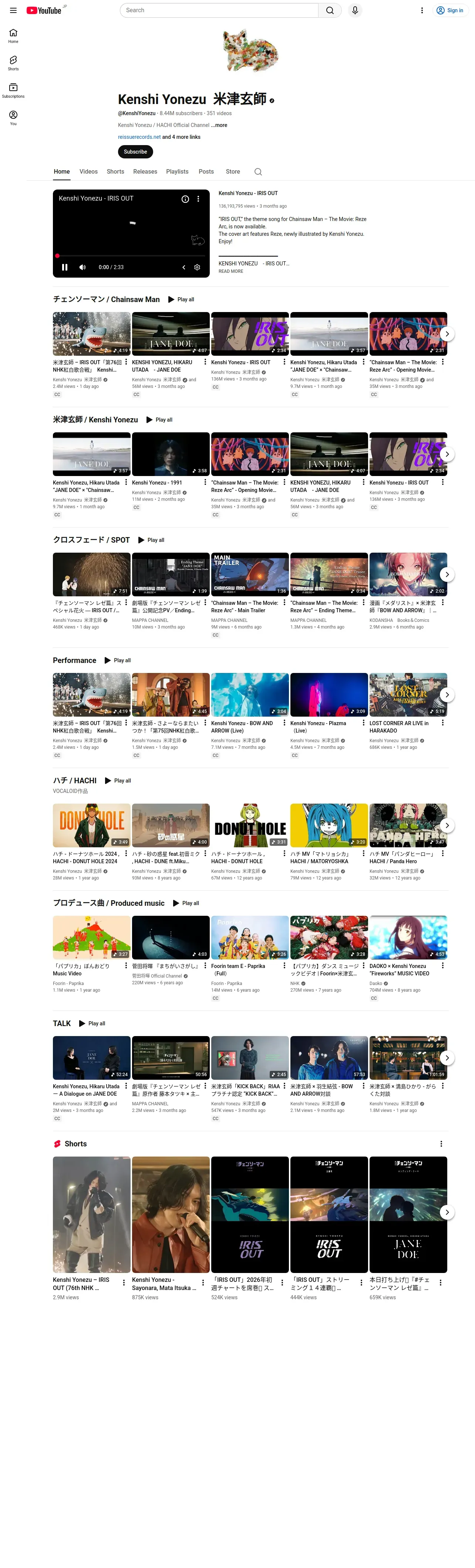Viewport: 475px width, 1568px height.
Task: Play all in 米津玄師 / Kenshi Yonezu section
Action: [x=159, y=420]
